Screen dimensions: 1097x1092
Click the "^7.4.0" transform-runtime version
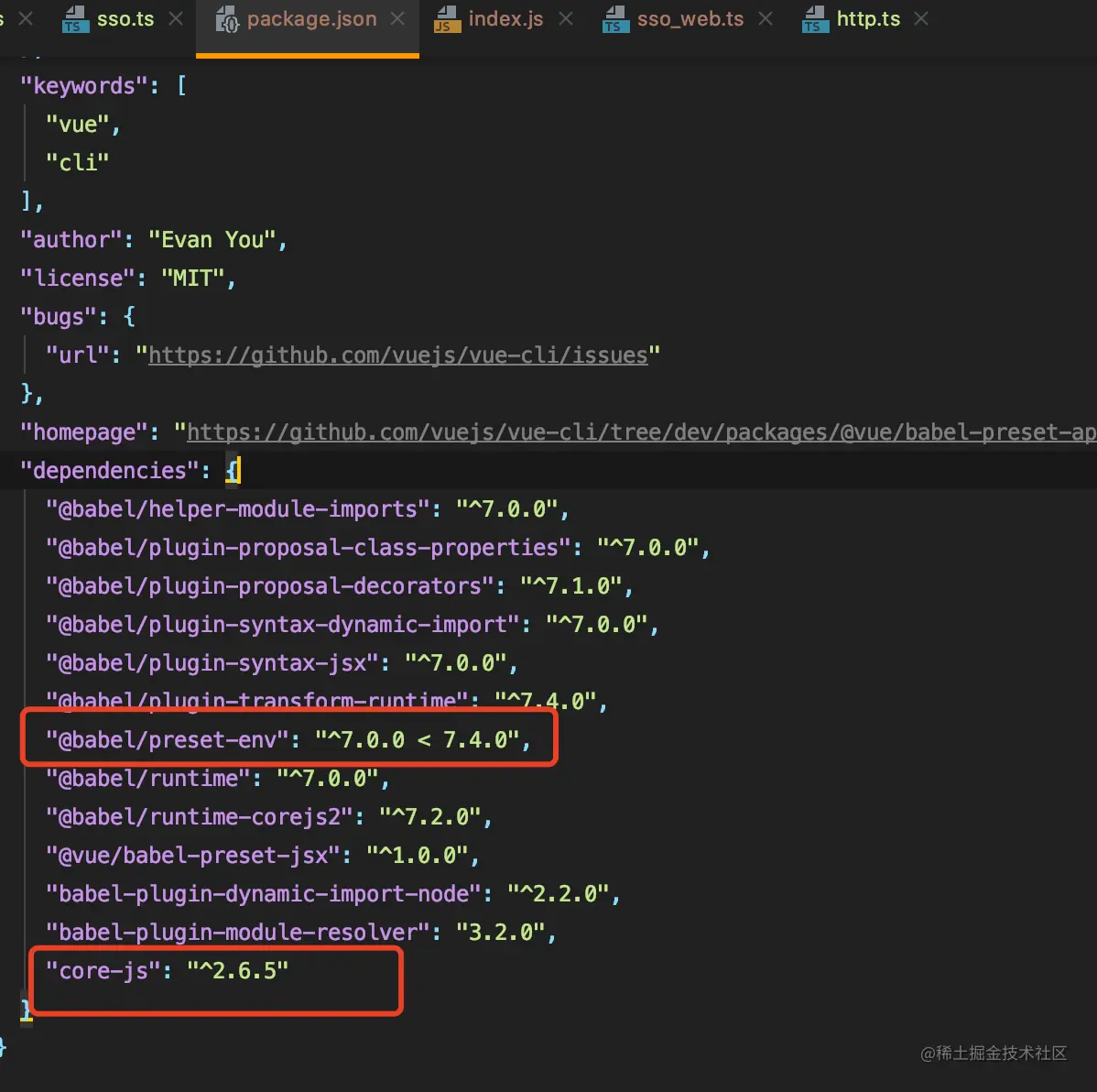tap(545, 701)
